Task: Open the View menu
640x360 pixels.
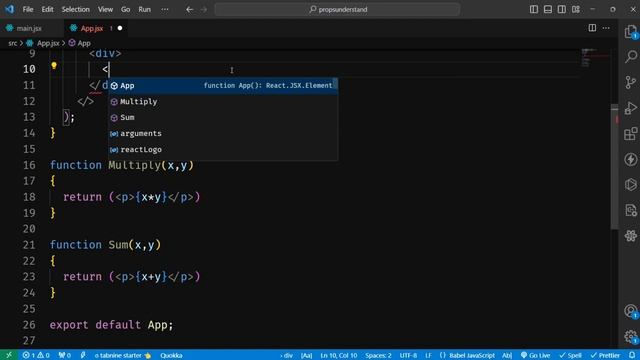Action: click(x=105, y=9)
